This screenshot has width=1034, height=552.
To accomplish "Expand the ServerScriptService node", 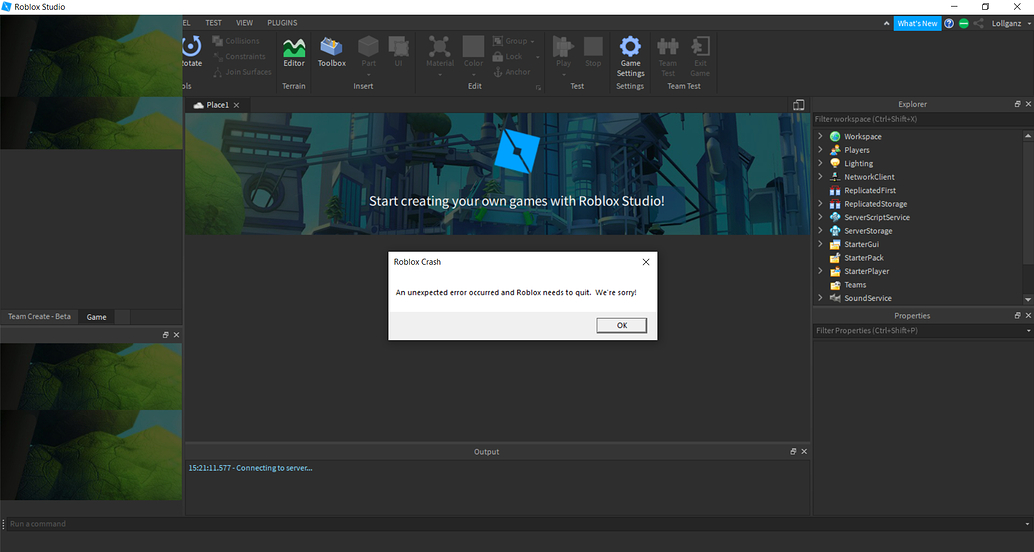I will [x=820, y=217].
